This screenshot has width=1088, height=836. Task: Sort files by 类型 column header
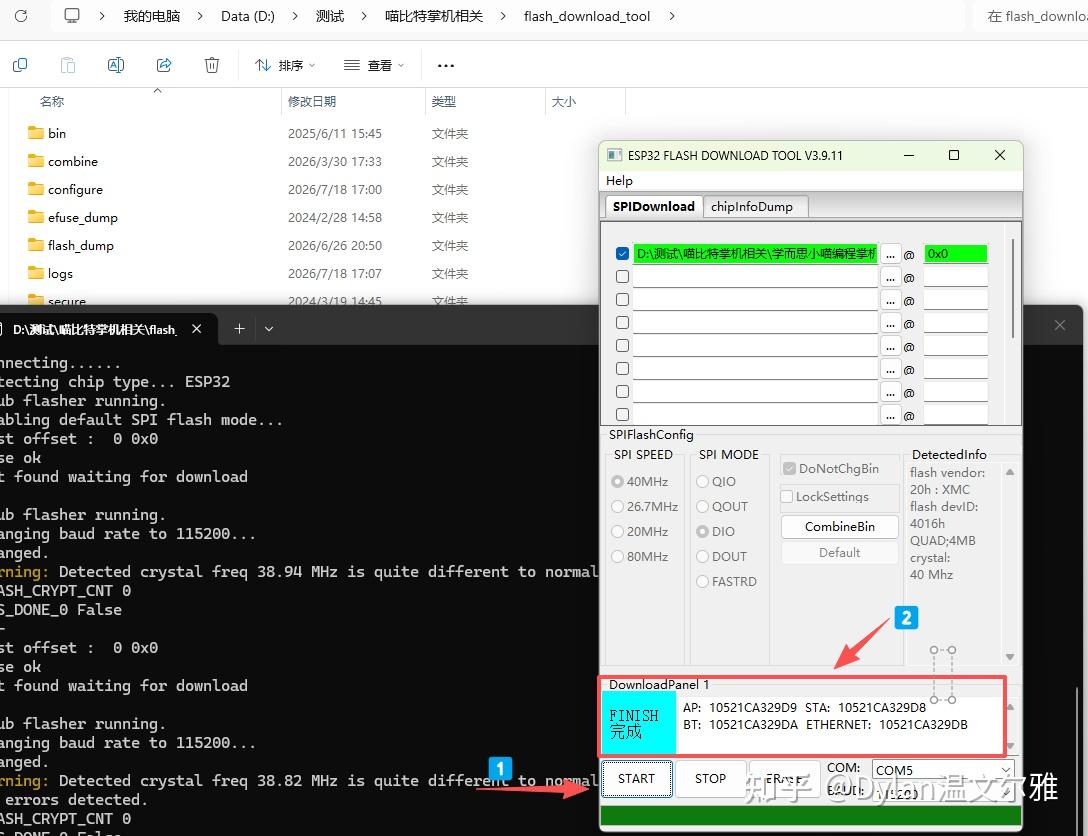443,101
